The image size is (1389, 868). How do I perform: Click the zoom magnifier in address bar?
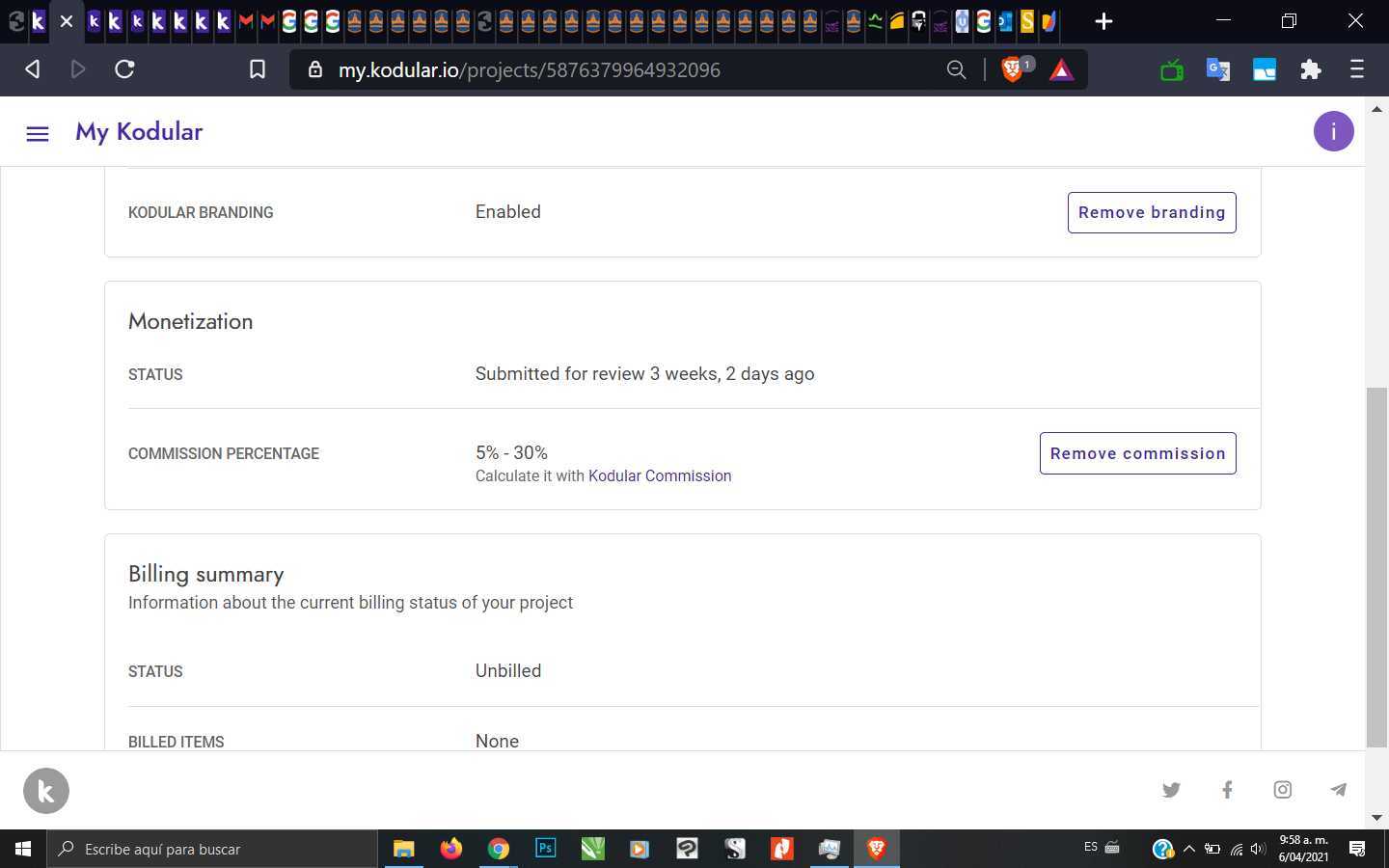pyautogui.click(x=956, y=69)
